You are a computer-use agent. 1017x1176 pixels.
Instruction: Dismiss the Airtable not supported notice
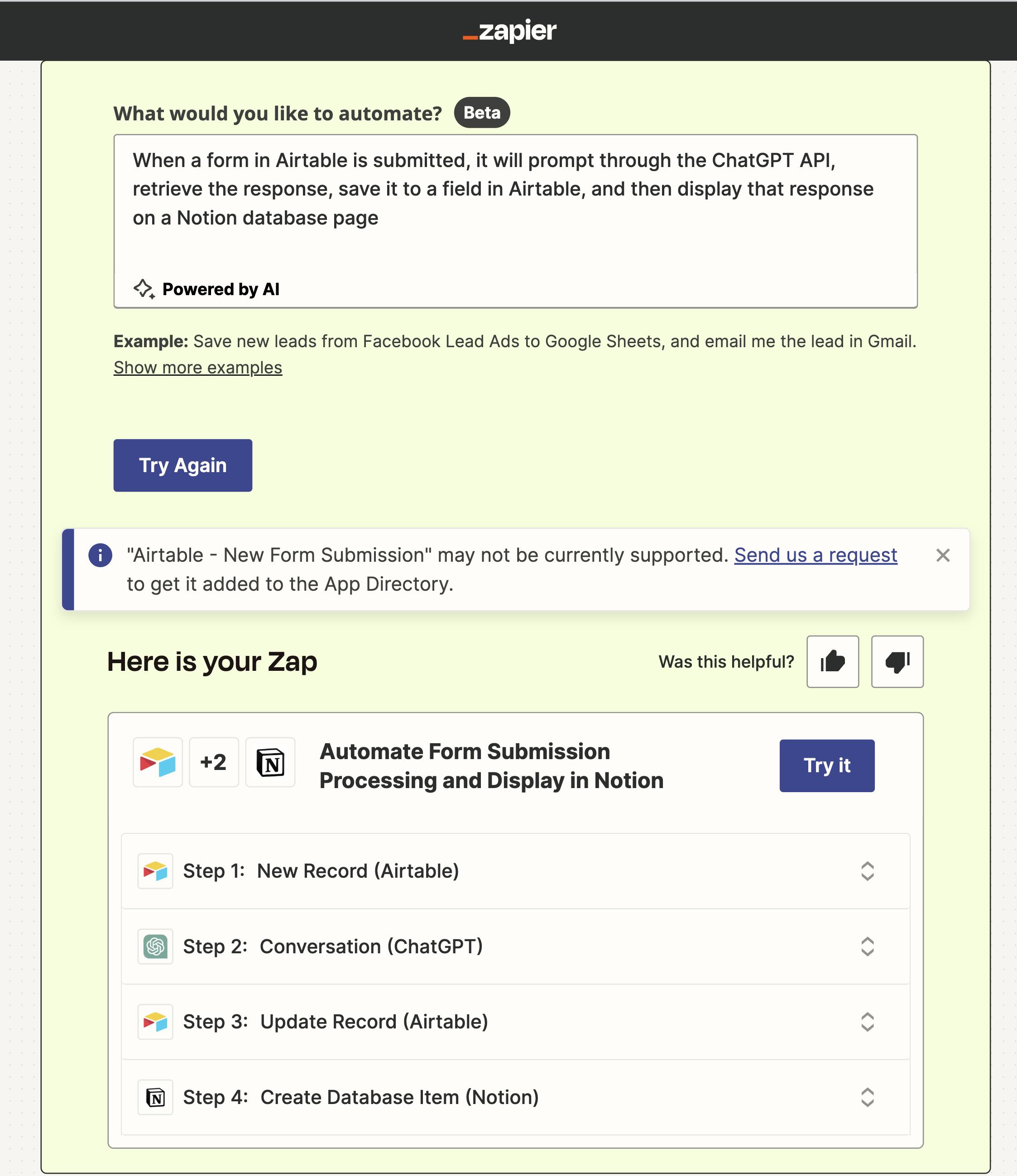943,555
